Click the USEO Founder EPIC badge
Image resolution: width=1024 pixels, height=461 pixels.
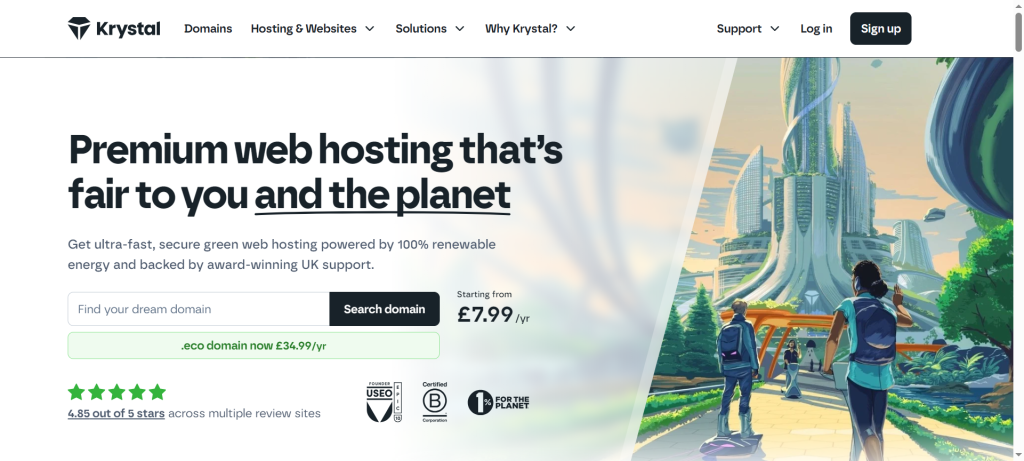pos(384,402)
